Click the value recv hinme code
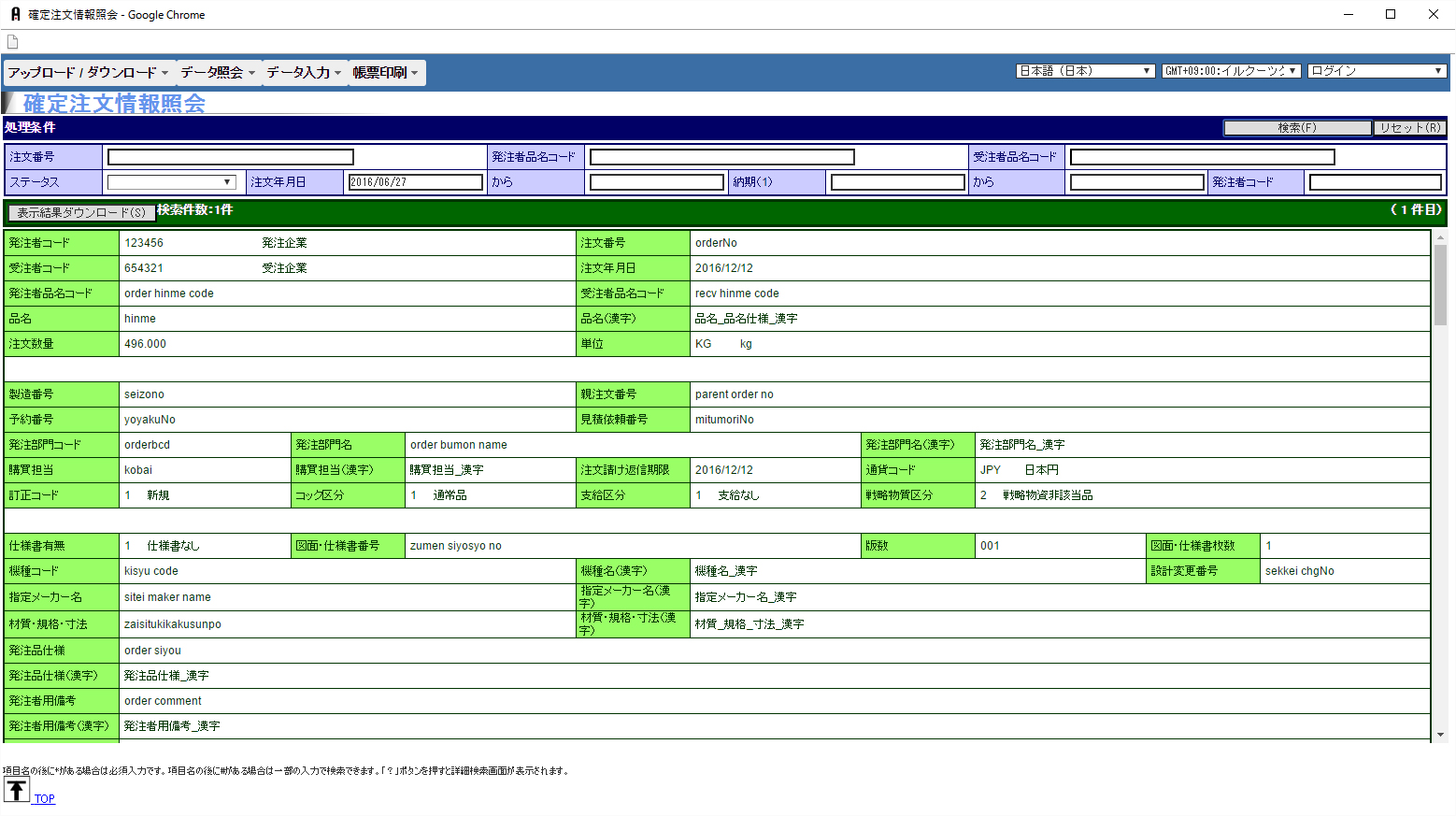The image size is (1456, 816). click(737, 293)
